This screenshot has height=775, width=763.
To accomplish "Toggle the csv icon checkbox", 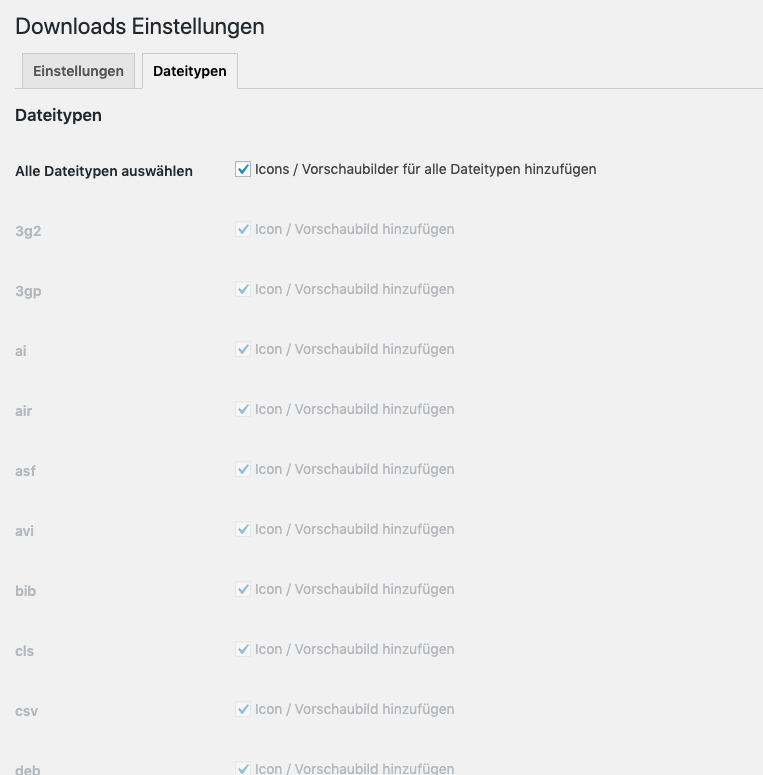I will [x=243, y=710].
